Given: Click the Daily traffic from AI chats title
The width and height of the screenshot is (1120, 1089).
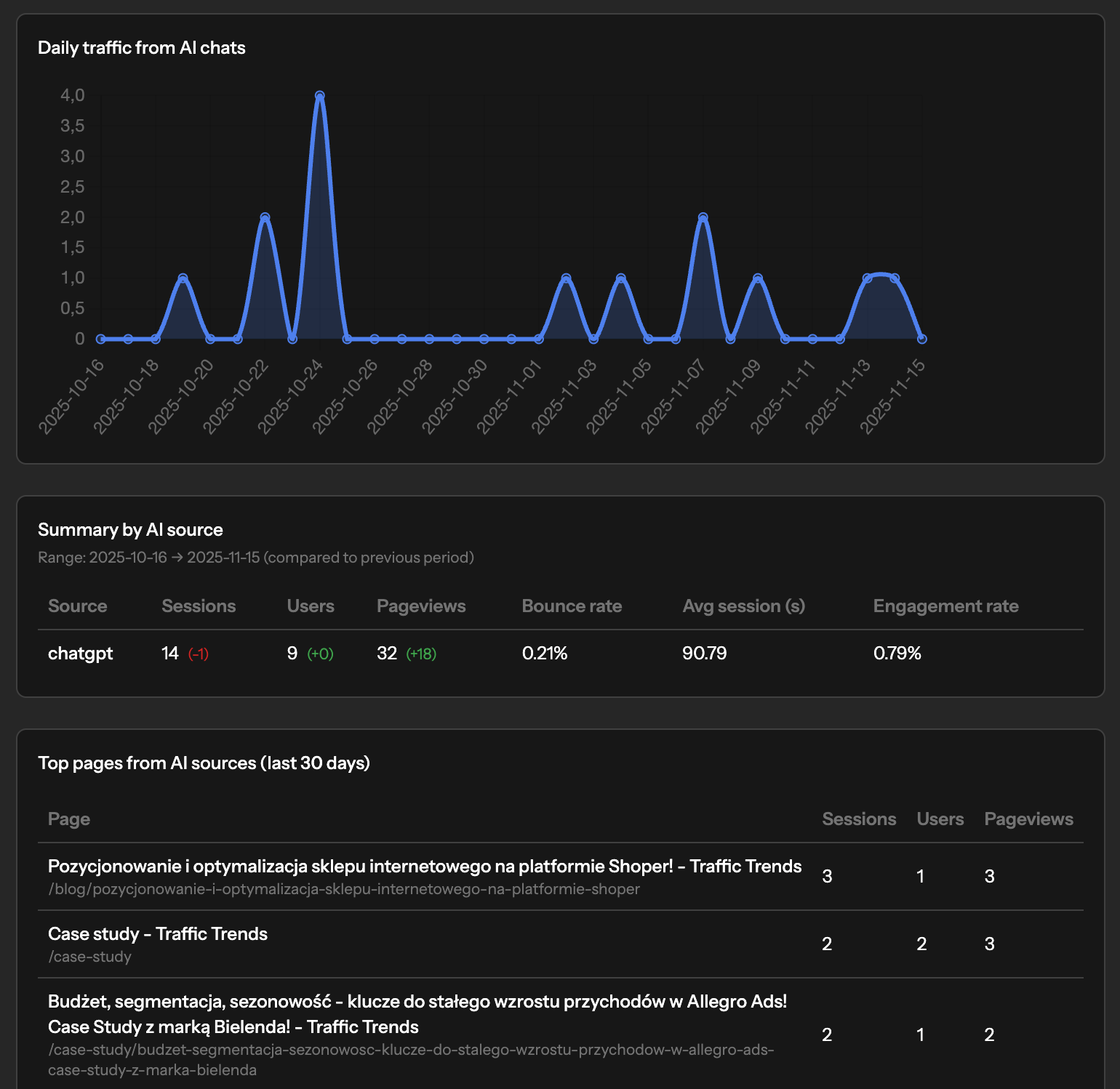Looking at the screenshot, I should (x=142, y=48).
